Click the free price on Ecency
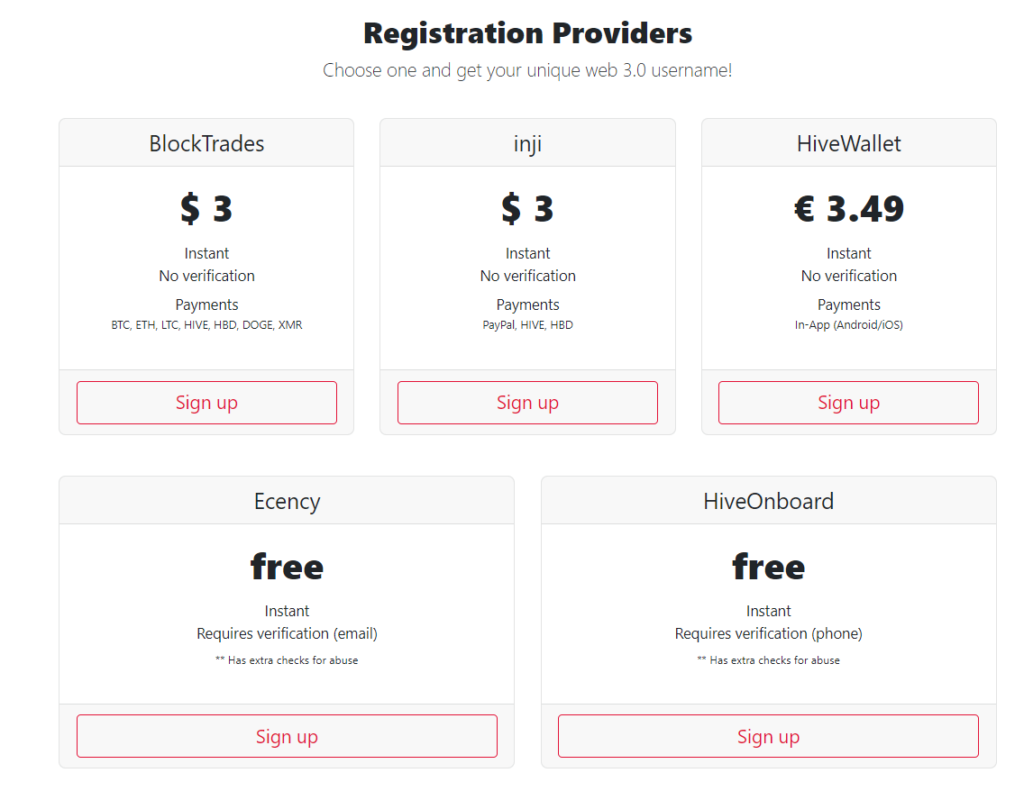The image size is (1024, 791). (286, 567)
